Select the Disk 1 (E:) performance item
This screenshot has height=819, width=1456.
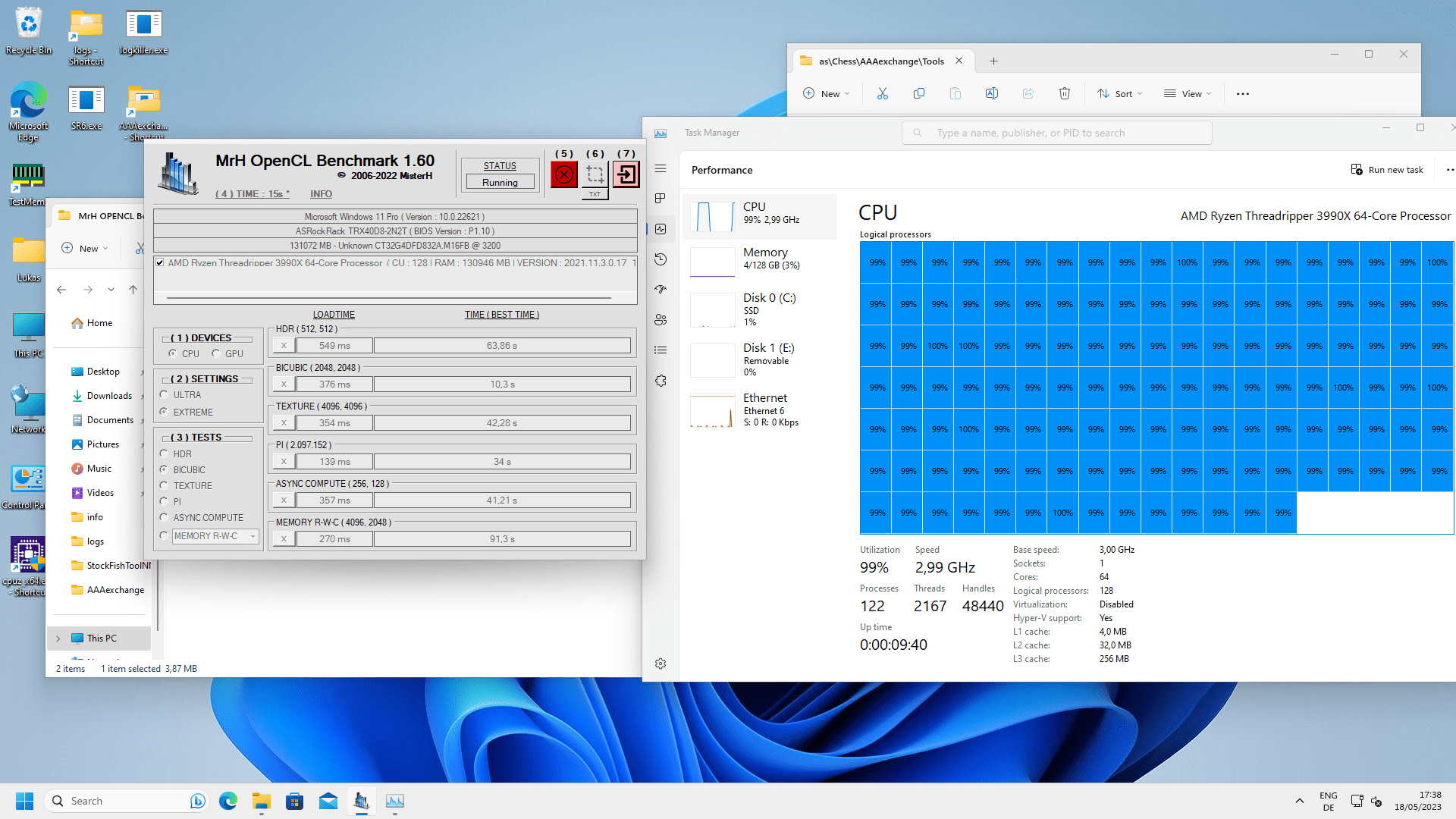click(x=761, y=359)
